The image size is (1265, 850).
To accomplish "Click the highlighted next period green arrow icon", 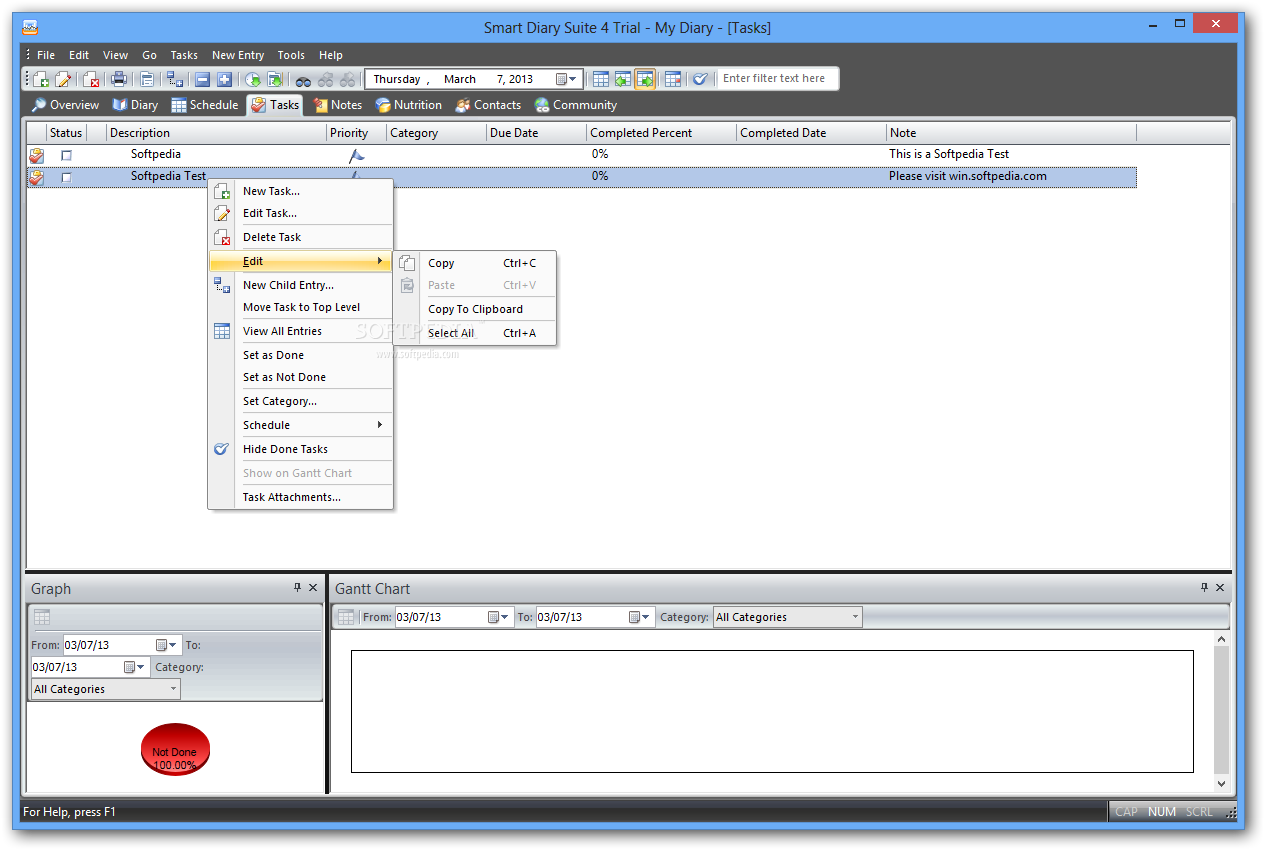I will point(645,79).
